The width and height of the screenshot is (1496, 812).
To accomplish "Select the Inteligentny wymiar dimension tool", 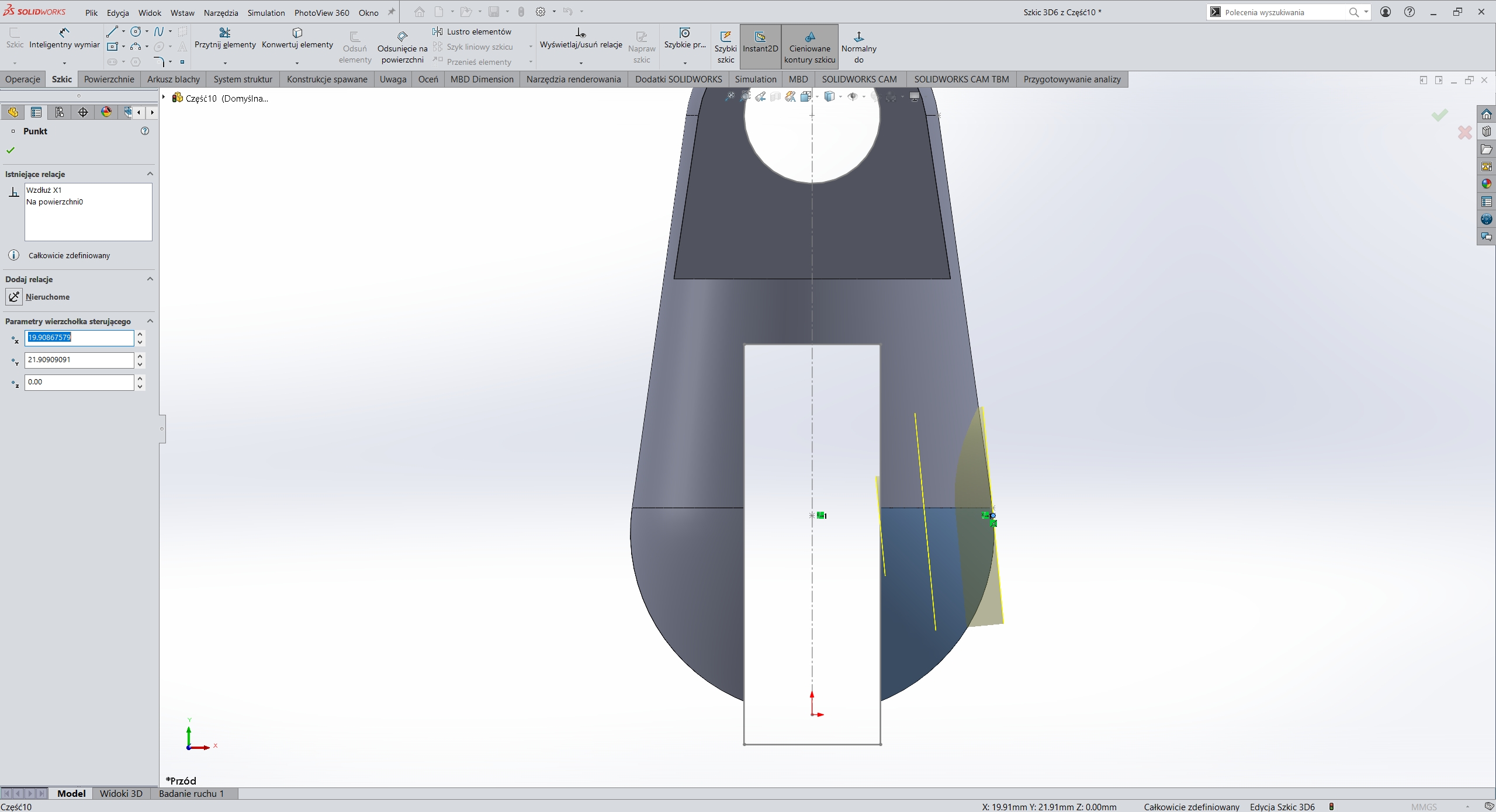I will click(64, 38).
